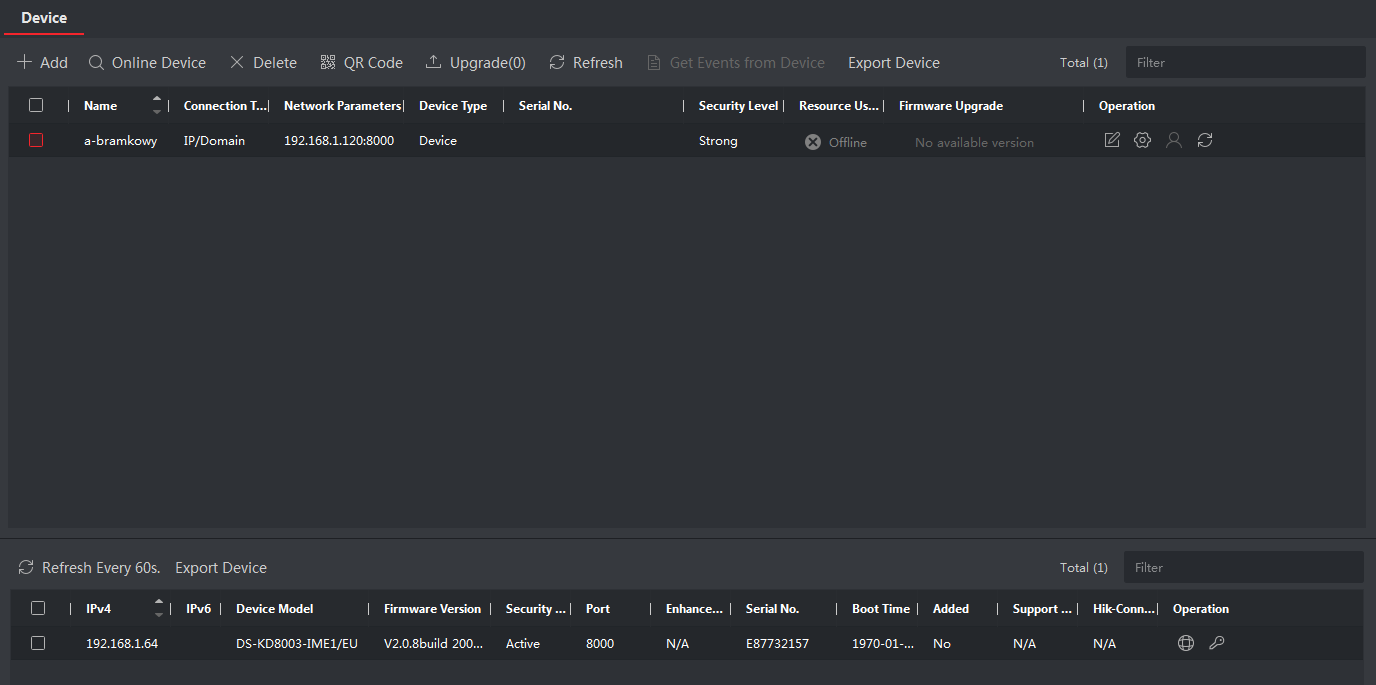The image size is (1376, 685).
Task: Click the Add device button
Action: (43, 63)
